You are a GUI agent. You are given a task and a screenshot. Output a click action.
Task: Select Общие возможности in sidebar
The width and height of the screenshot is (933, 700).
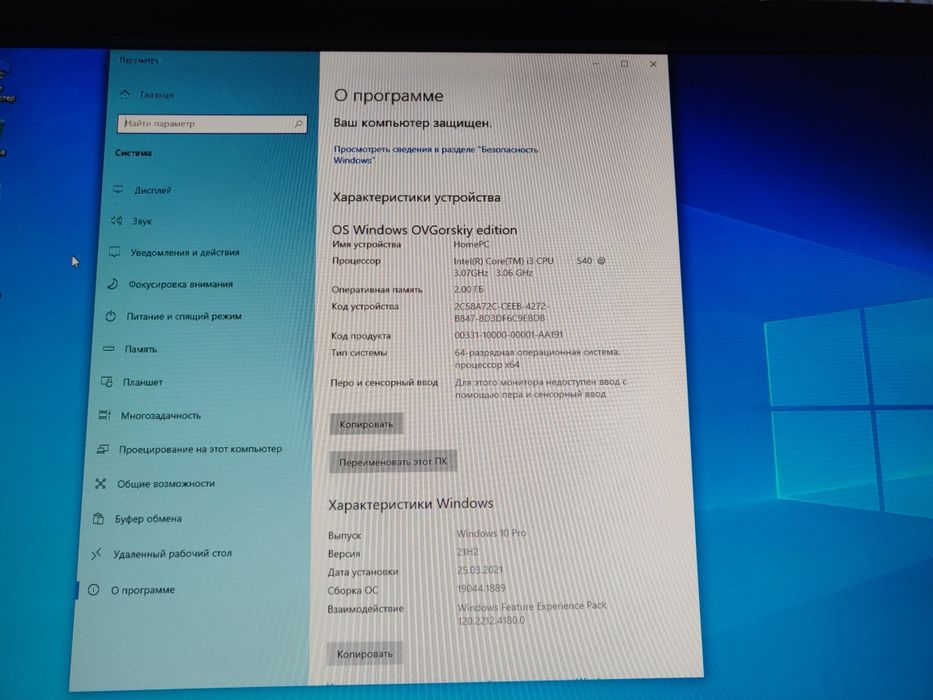pos(165,484)
